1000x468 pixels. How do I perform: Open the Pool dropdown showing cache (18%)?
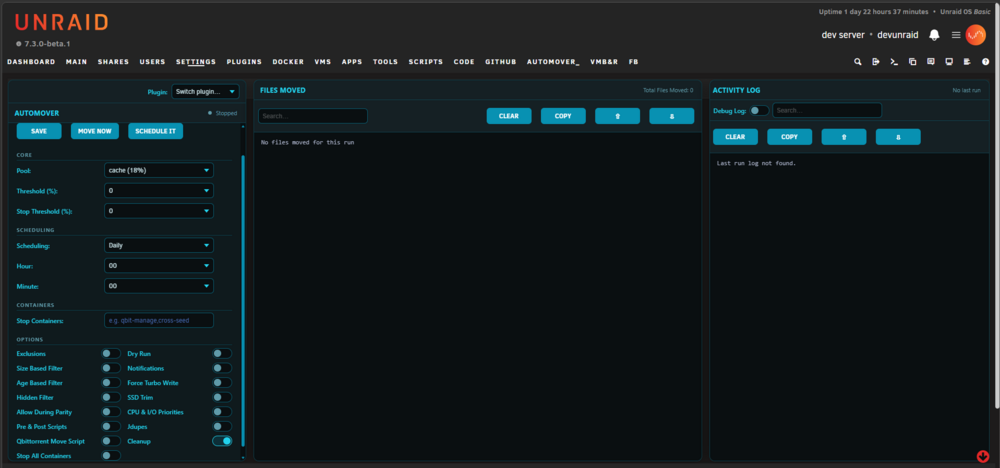(x=159, y=170)
